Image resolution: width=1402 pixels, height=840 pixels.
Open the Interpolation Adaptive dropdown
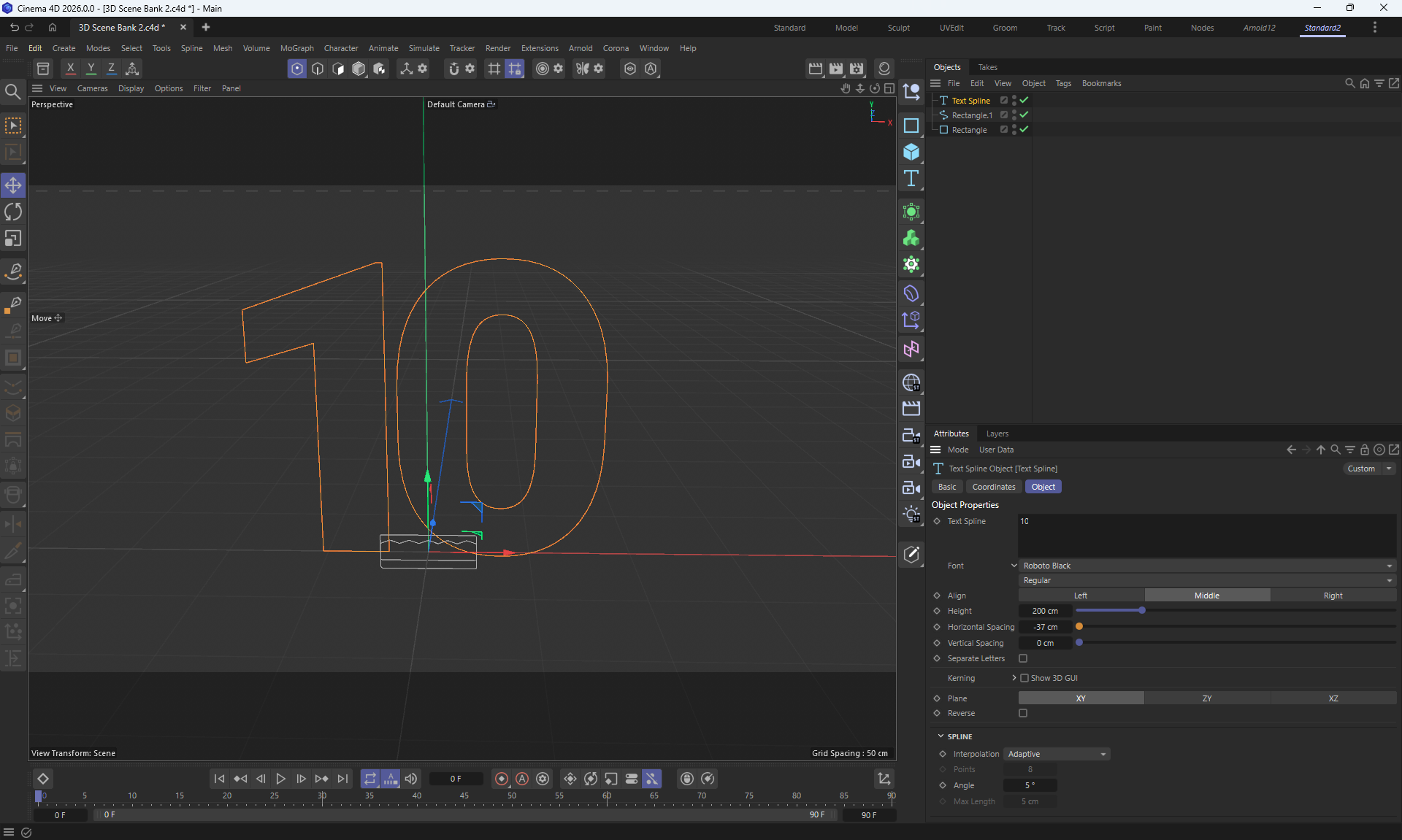[1057, 754]
